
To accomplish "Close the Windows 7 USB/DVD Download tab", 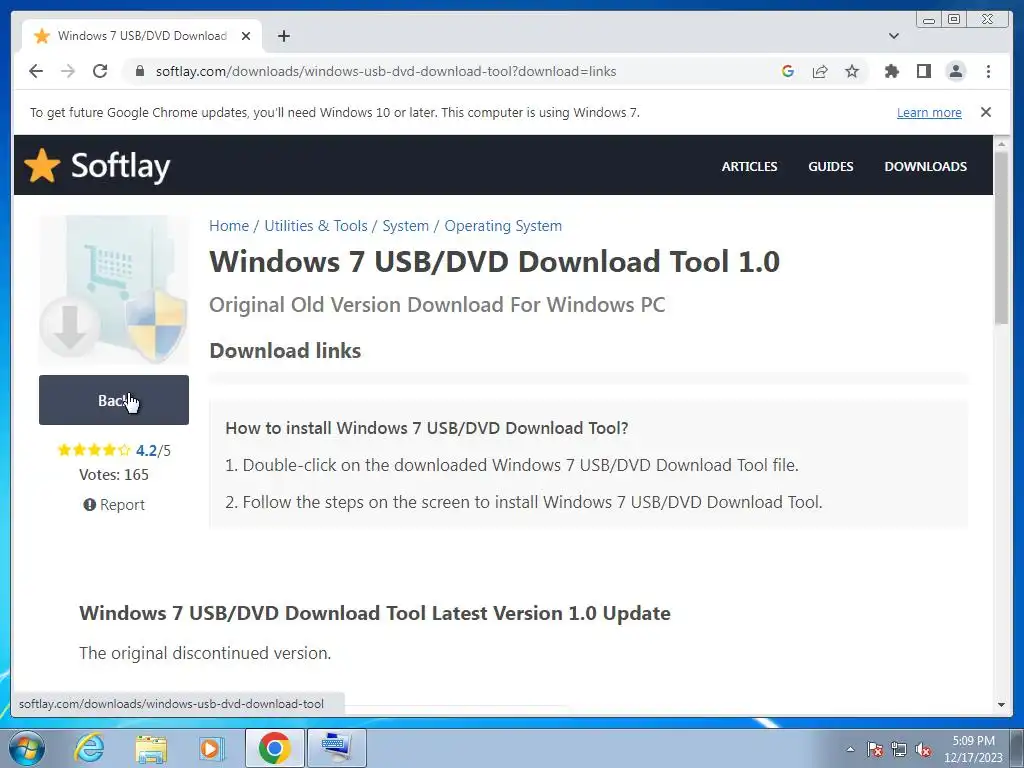I will point(246,36).
